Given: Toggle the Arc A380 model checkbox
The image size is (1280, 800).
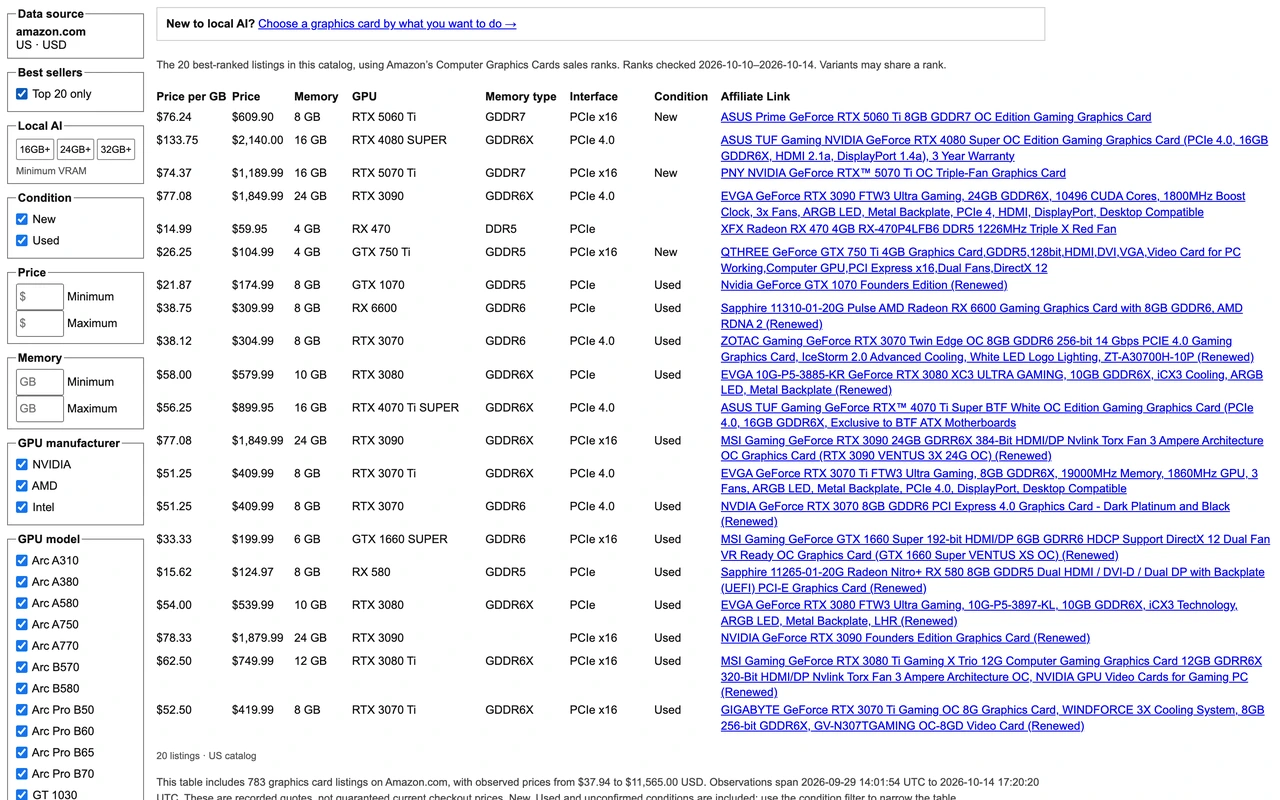Looking at the screenshot, I should click(x=22, y=582).
